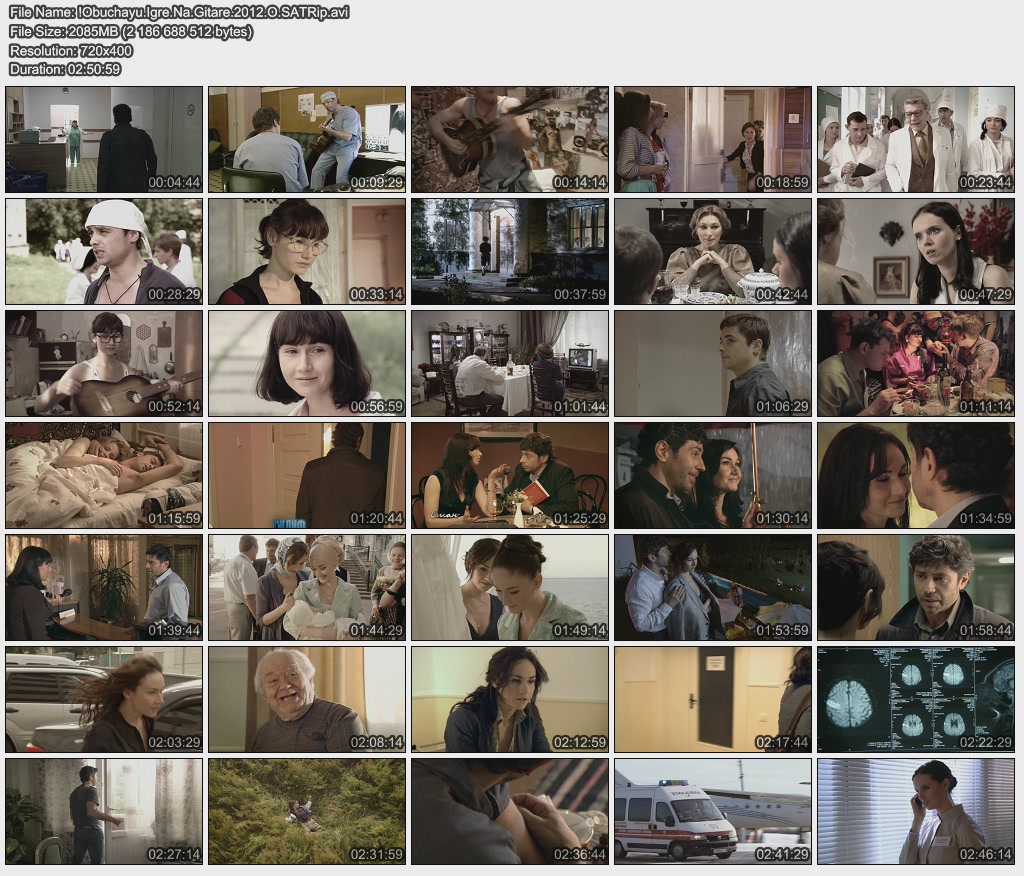Click the brain MRI scan frame at 02:22:29
Viewport: 1024px width, 876px height.
916,700
